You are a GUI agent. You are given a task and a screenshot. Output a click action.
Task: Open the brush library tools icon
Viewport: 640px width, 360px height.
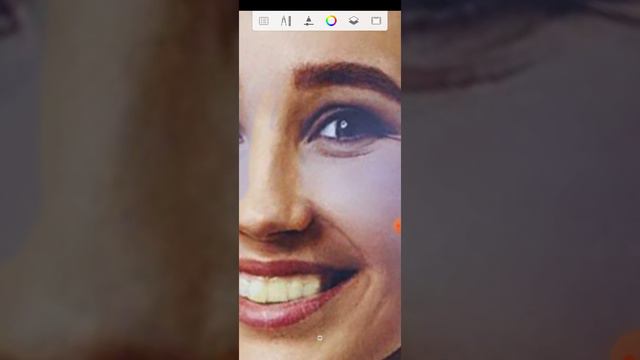(x=286, y=21)
